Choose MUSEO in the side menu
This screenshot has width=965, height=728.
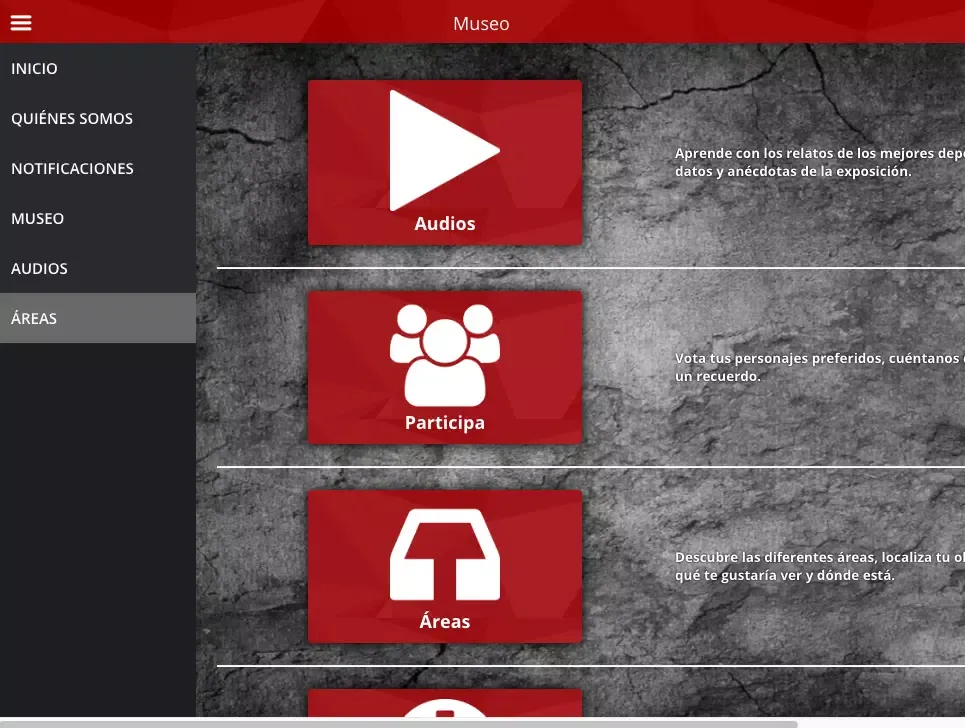coord(38,219)
